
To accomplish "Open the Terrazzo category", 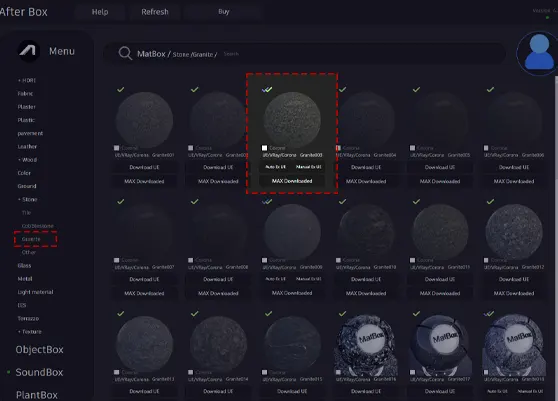I will [28, 318].
